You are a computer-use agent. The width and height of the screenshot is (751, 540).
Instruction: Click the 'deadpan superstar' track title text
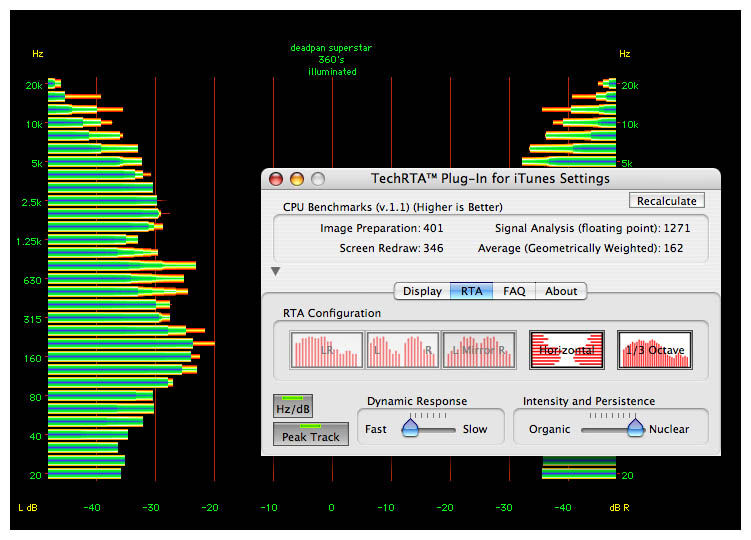(331, 48)
